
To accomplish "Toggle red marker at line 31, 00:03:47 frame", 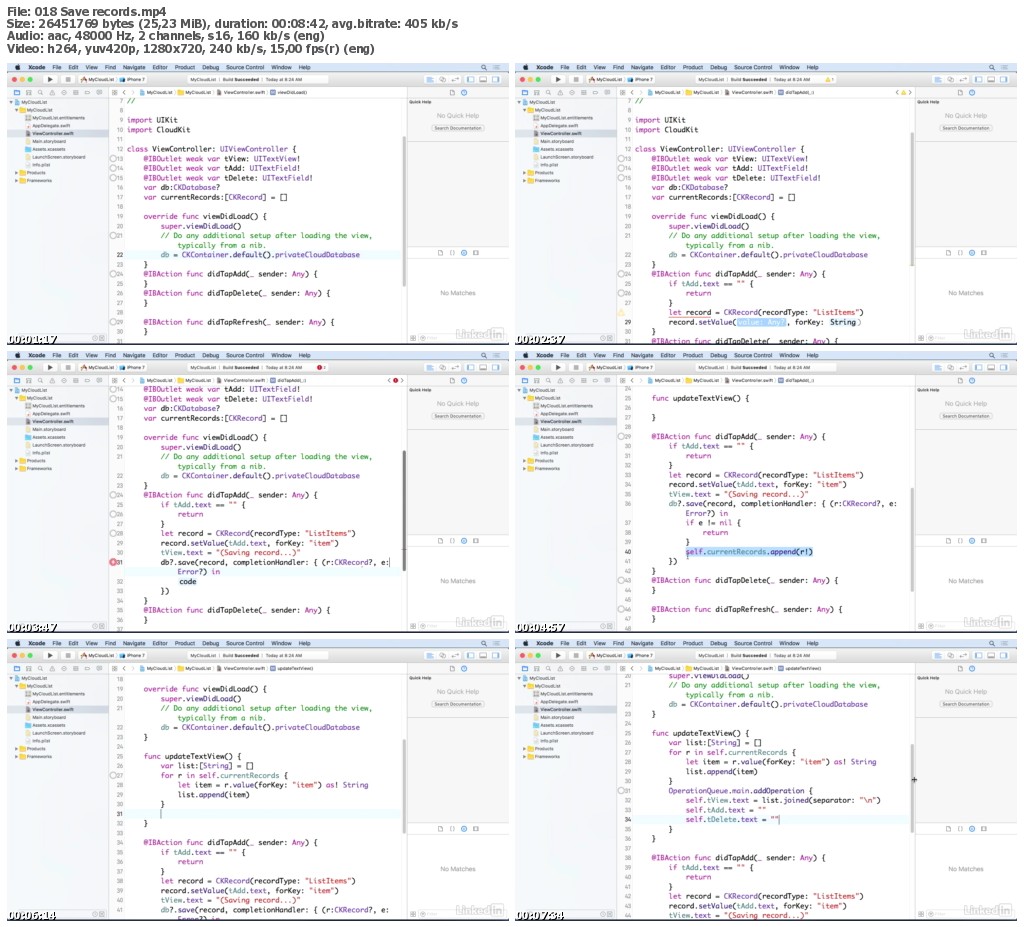I will pyautogui.click(x=113, y=562).
